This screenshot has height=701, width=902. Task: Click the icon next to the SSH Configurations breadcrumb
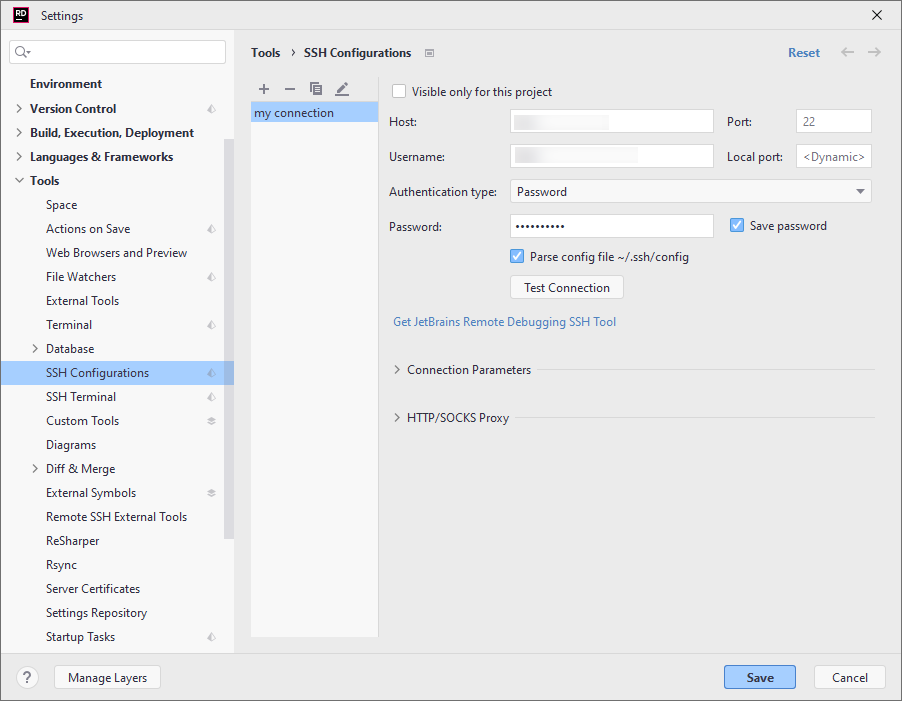point(432,53)
